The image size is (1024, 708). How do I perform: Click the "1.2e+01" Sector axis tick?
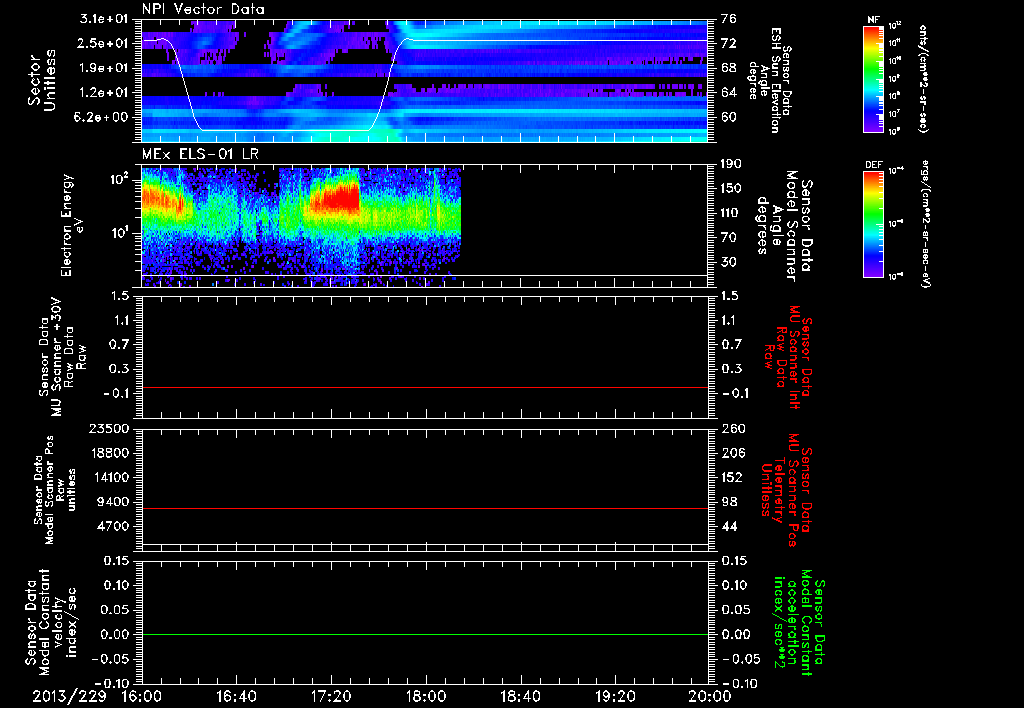[x=103, y=93]
